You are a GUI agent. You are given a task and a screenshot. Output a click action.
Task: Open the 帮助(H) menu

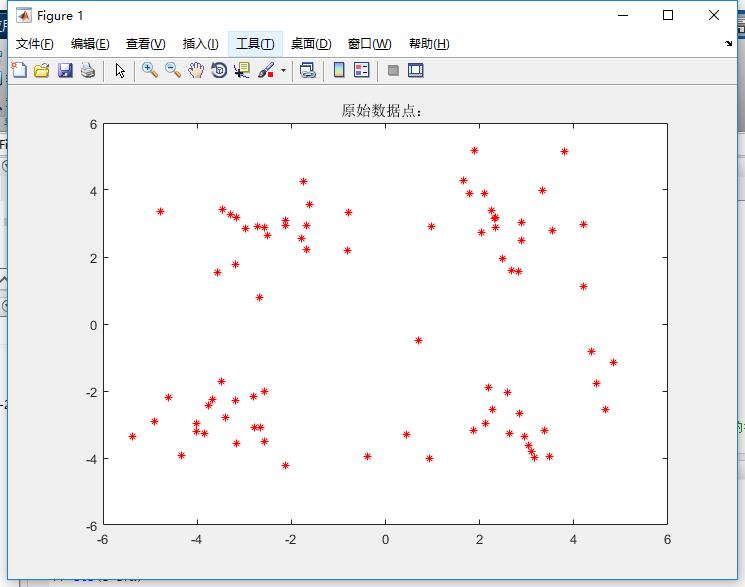[429, 44]
